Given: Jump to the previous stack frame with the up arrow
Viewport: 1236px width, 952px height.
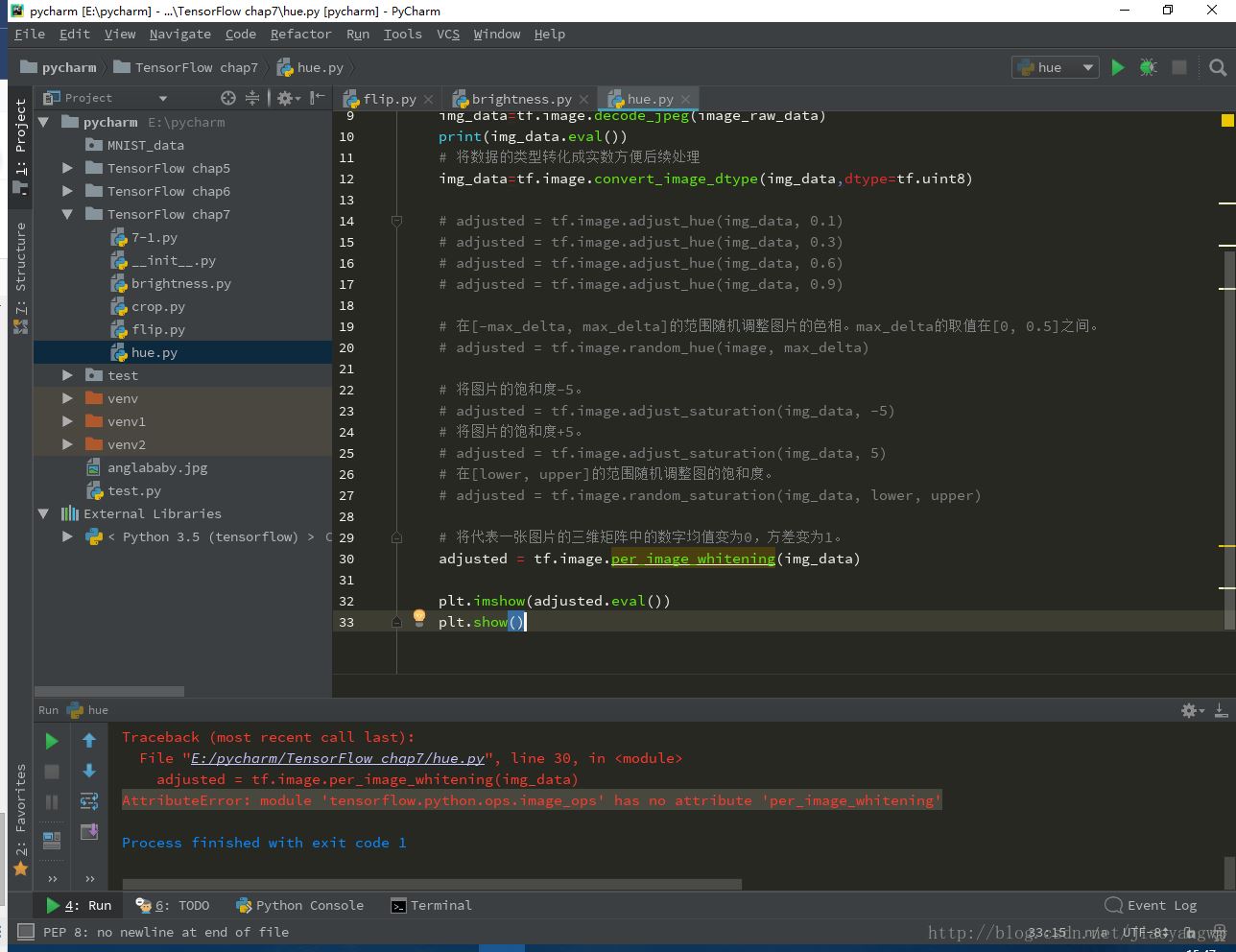Looking at the screenshot, I should pos(89,740).
